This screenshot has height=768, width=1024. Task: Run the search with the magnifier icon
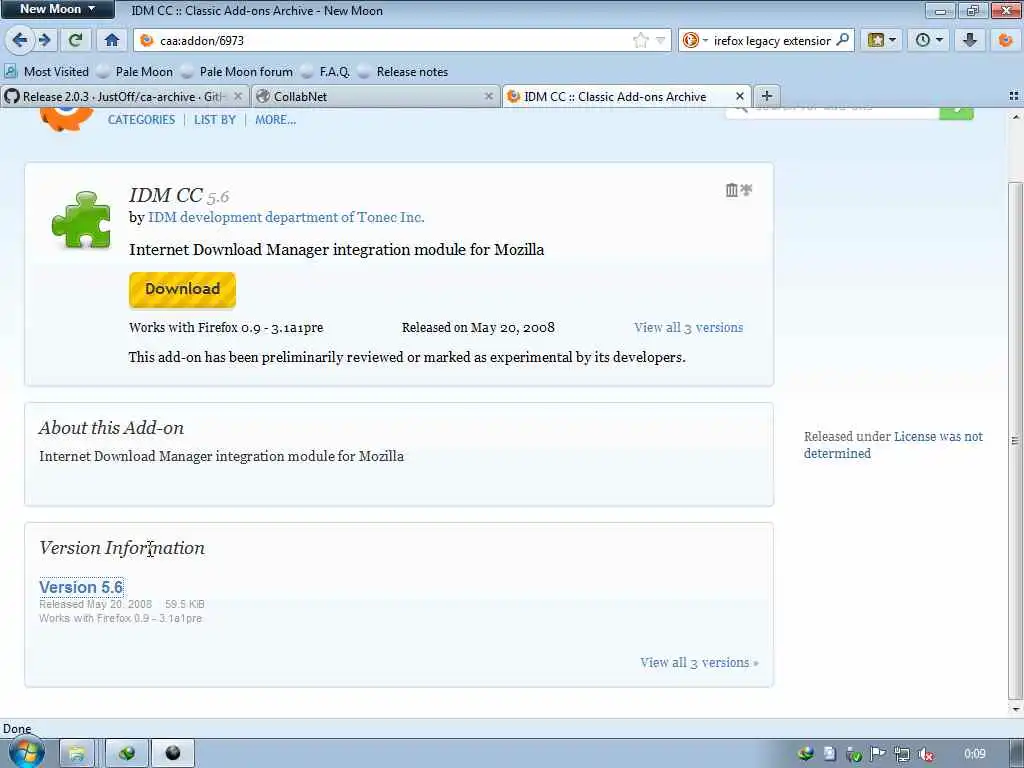(x=842, y=40)
